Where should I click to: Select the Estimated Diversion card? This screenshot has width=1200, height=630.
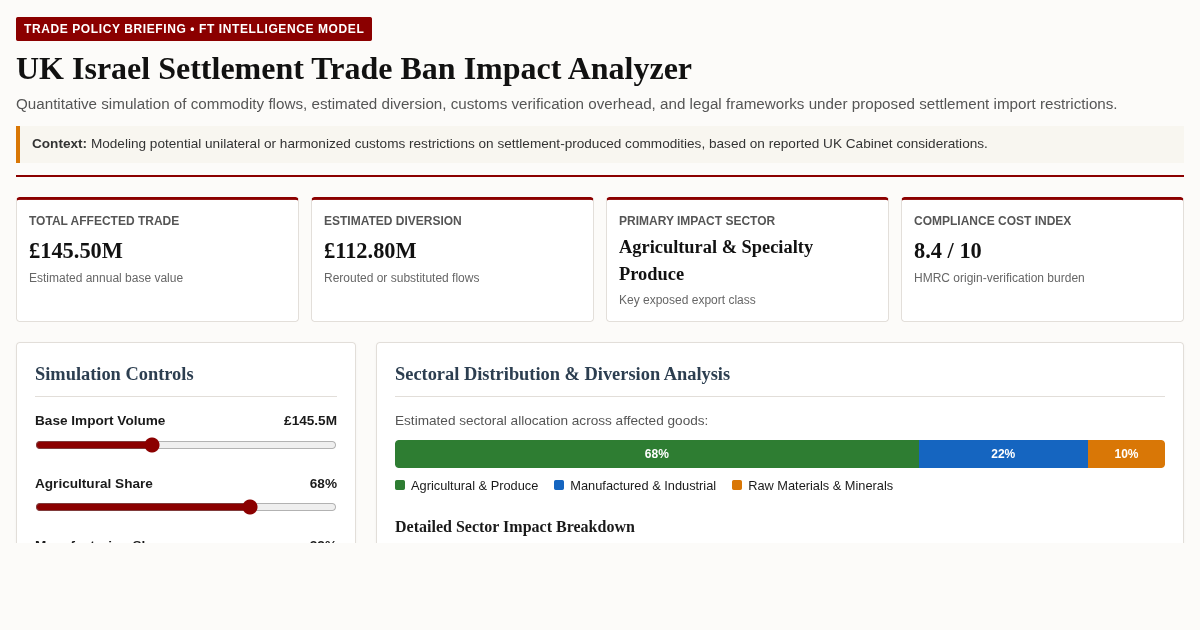pos(452,259)
